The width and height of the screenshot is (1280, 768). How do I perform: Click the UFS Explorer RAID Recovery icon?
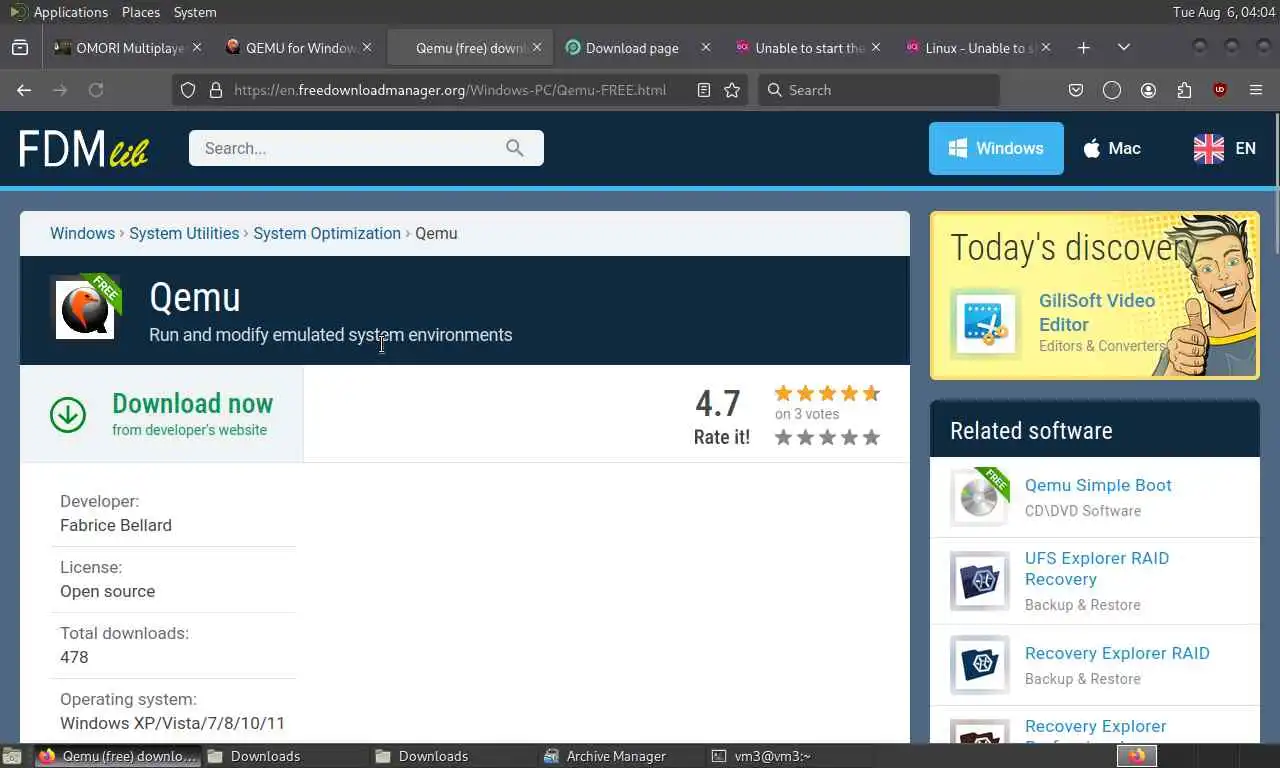coord(979,581)
